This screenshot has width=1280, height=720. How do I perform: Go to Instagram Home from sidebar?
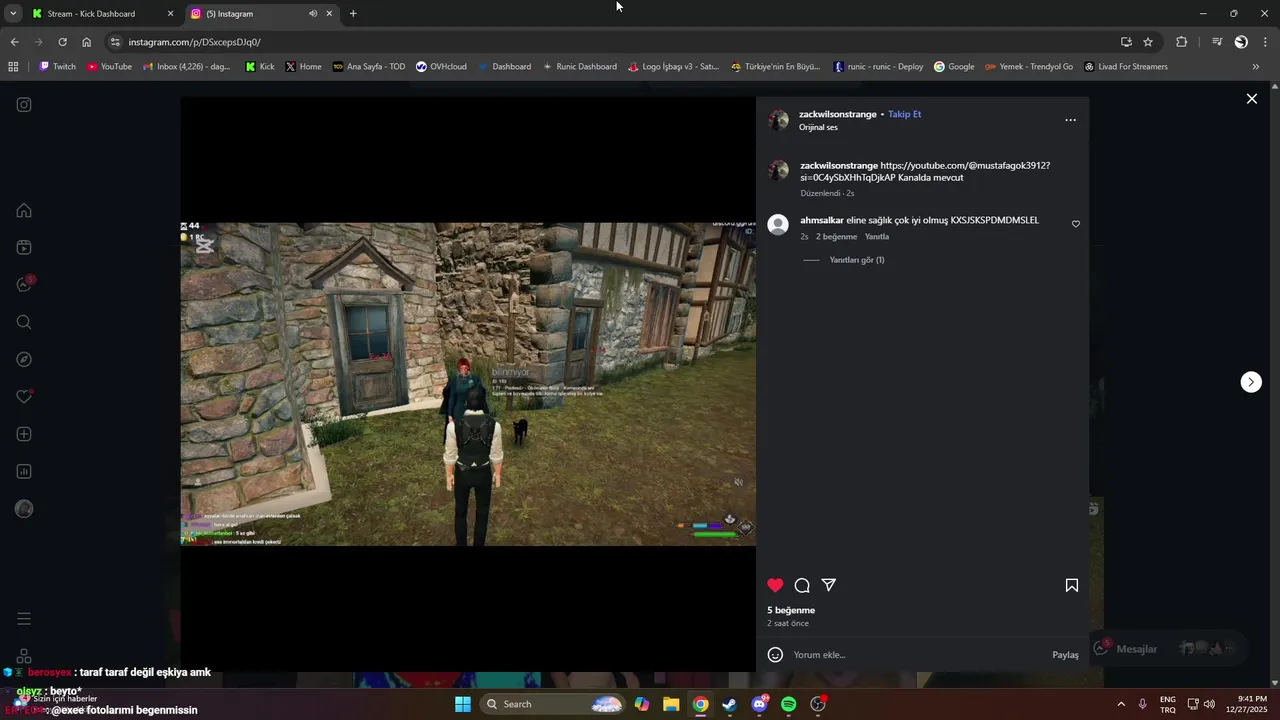tap(24, 210)
